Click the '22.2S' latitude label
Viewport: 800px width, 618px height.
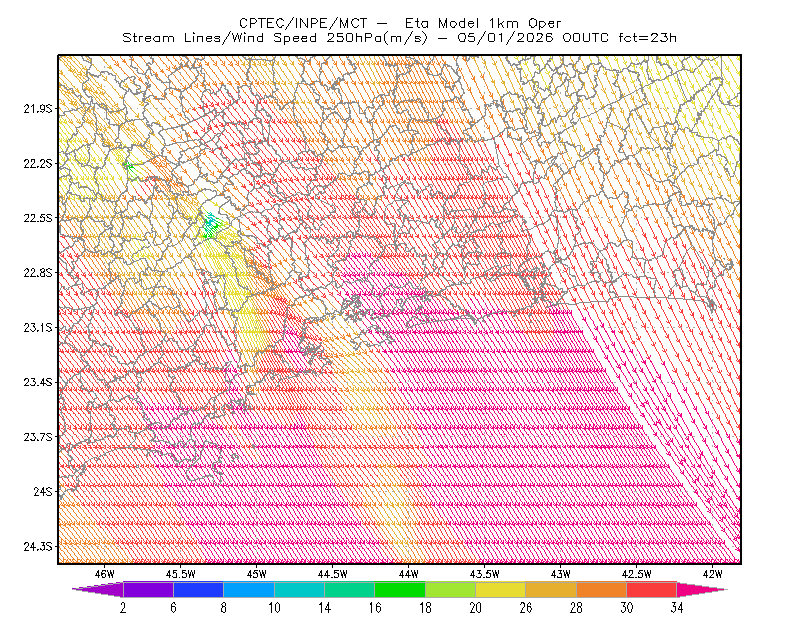(x=37, y=163)
